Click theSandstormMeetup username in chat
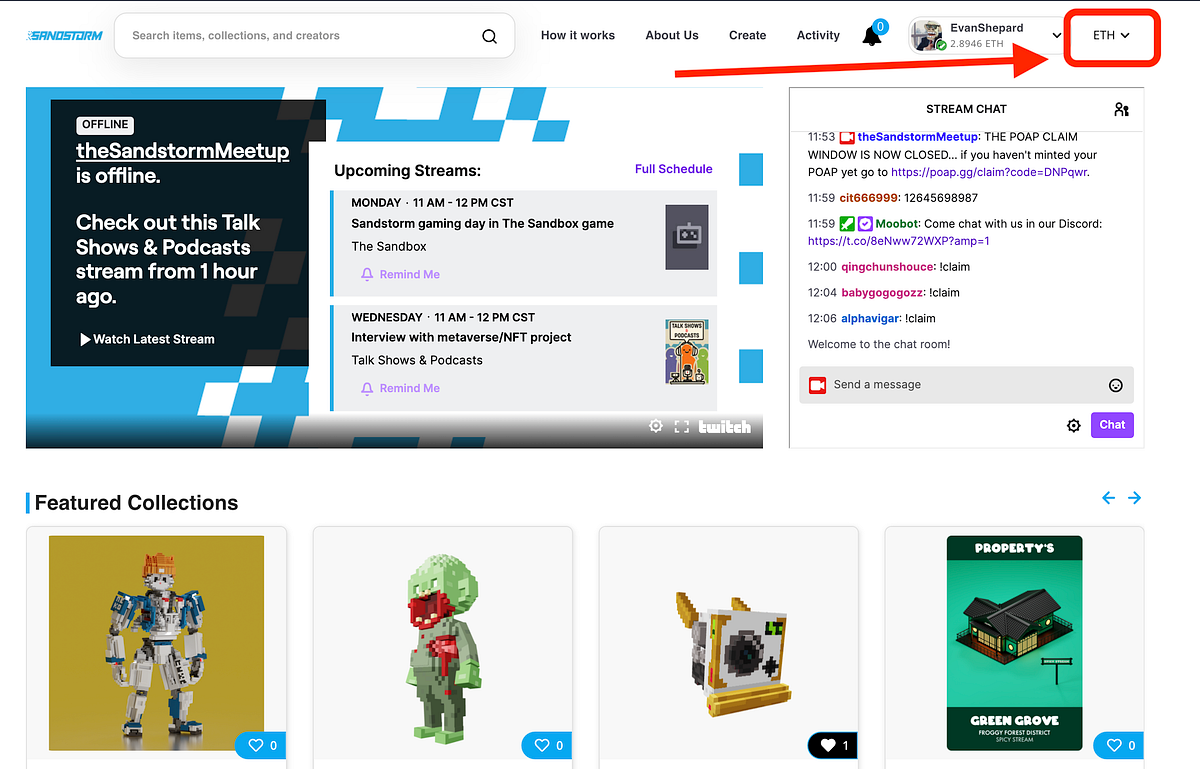1200x769 pixels. click(918, 137)
